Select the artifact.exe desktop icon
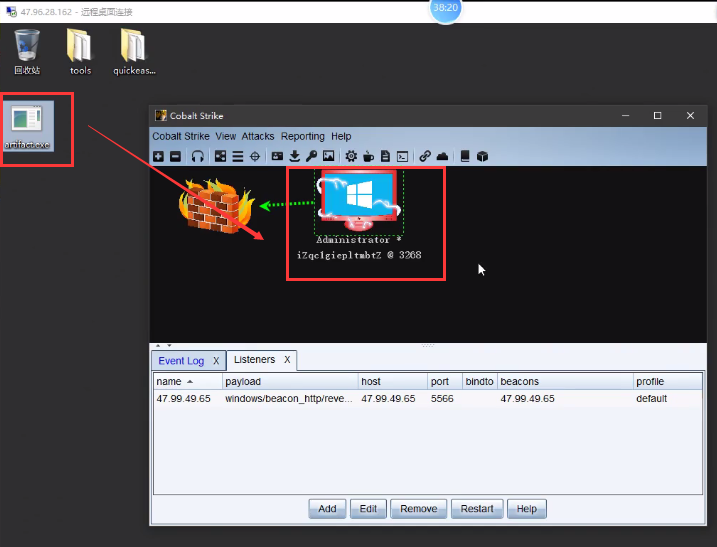The height and width of the screenshot is (547, 717). click(x=27, y=127)
